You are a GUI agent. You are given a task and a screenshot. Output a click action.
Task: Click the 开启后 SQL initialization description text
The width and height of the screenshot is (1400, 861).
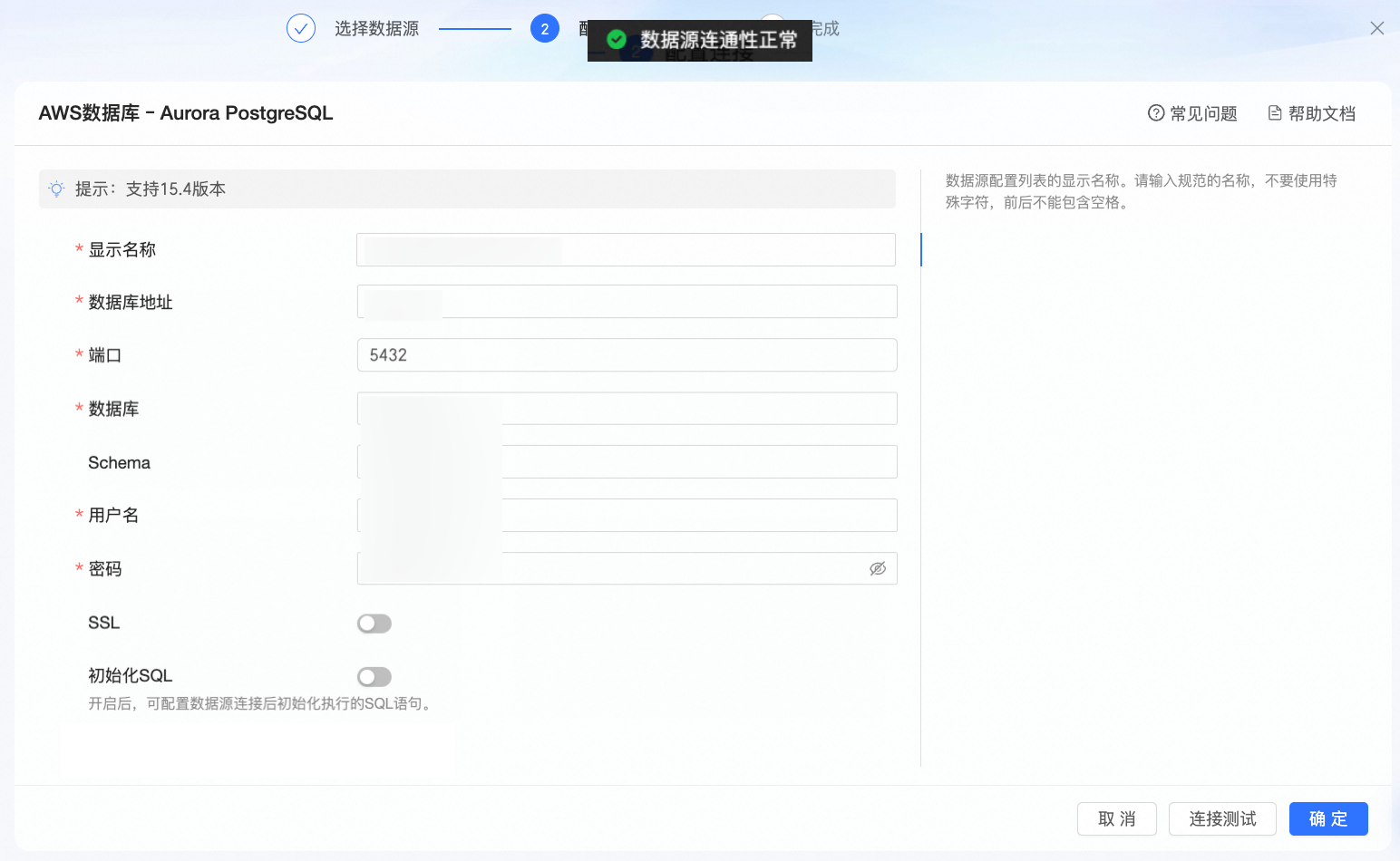pyautogui.click(x=262, y=703)
